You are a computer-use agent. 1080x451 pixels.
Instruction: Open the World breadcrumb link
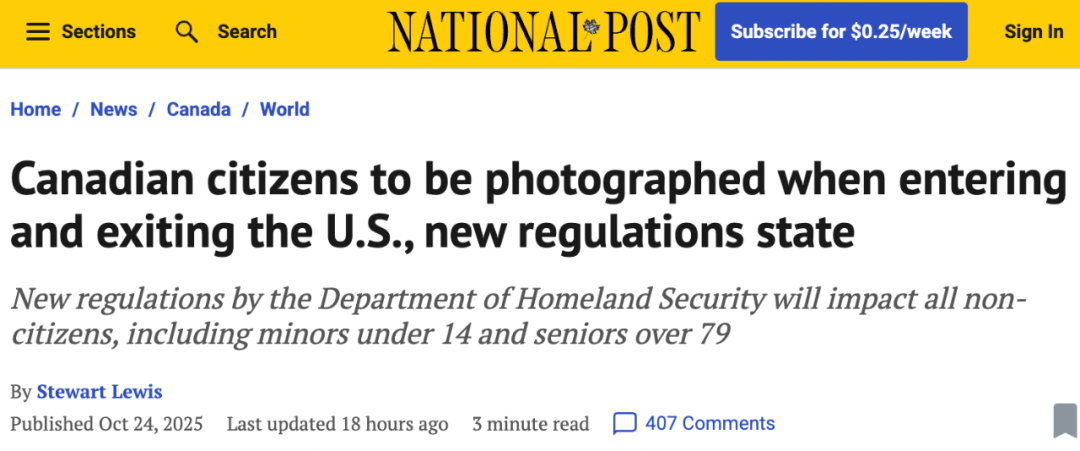click(x=284, y=109)
